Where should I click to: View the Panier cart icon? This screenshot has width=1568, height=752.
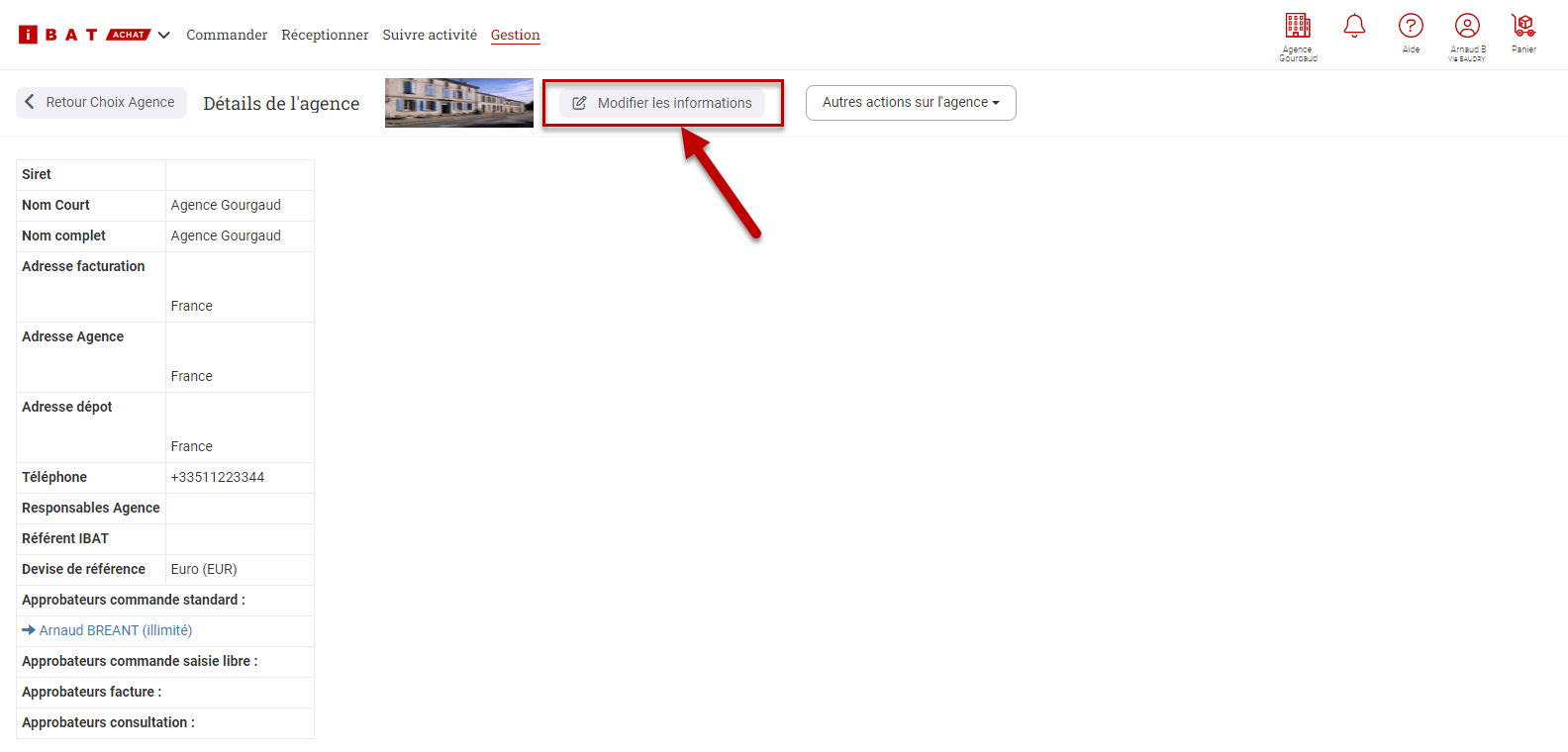(1523, 27)
